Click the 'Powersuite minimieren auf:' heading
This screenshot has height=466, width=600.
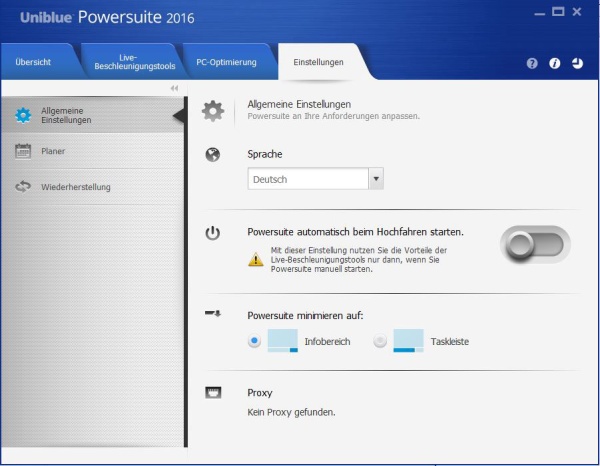305,316
